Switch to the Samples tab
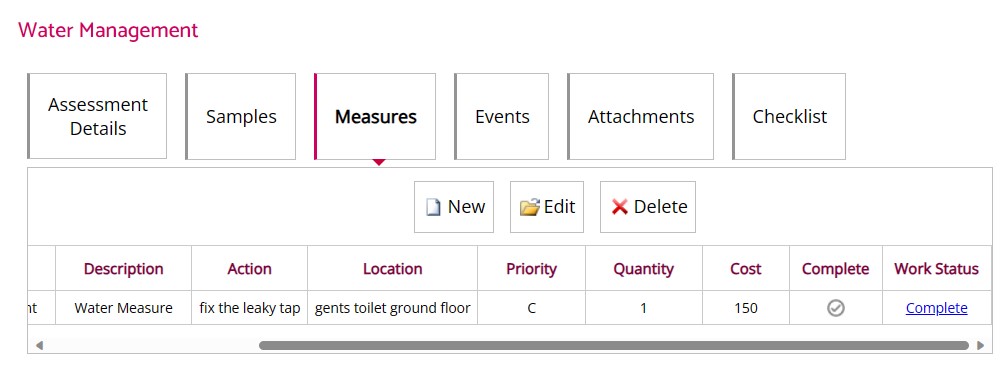This screenshot has width=1007, height=376. coord(241,116)
